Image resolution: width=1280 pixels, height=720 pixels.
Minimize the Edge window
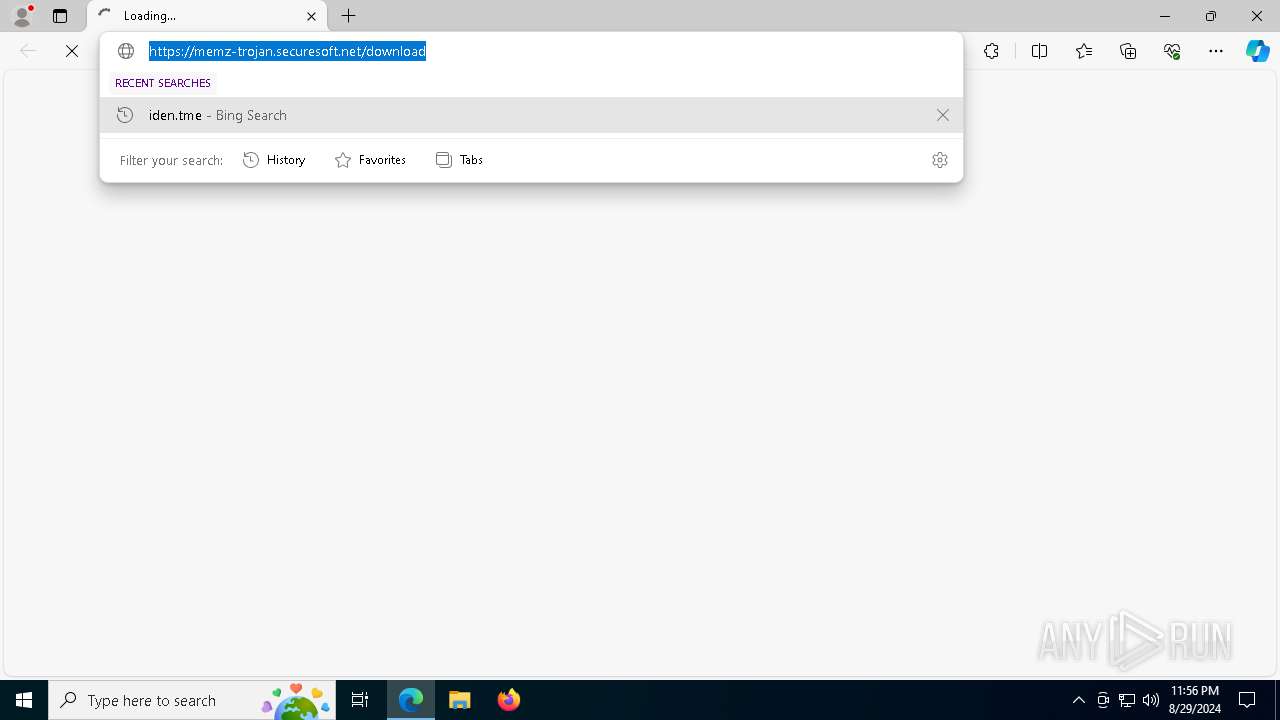pos(1165,16)
